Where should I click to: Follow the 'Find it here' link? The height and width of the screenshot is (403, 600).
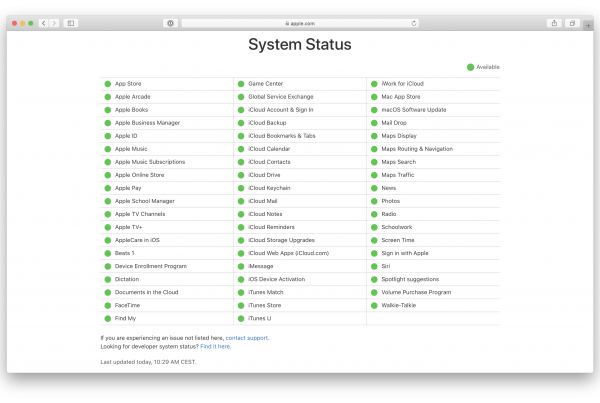(x=214, y=346)
